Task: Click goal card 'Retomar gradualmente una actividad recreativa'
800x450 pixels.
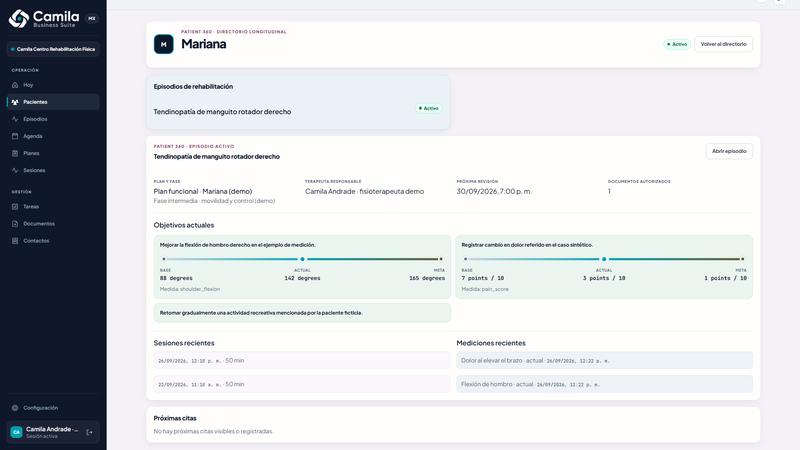Action: click(302, 313)
